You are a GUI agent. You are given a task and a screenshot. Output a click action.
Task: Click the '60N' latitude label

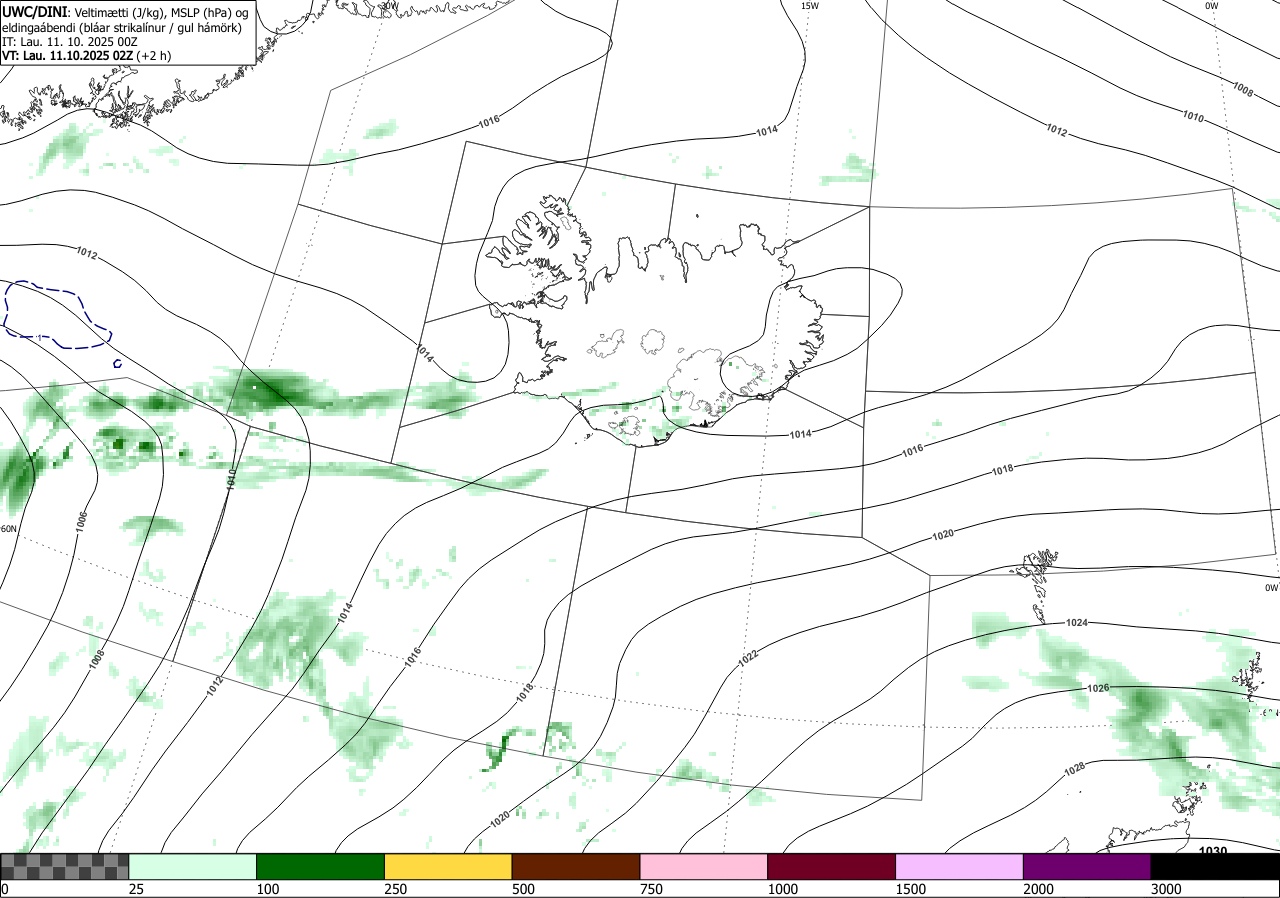tap(8, 529)
